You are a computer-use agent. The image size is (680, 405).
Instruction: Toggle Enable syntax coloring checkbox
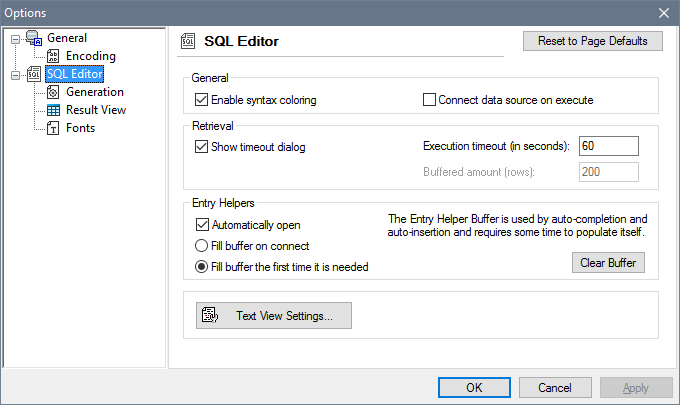click(x=202, y=100)
